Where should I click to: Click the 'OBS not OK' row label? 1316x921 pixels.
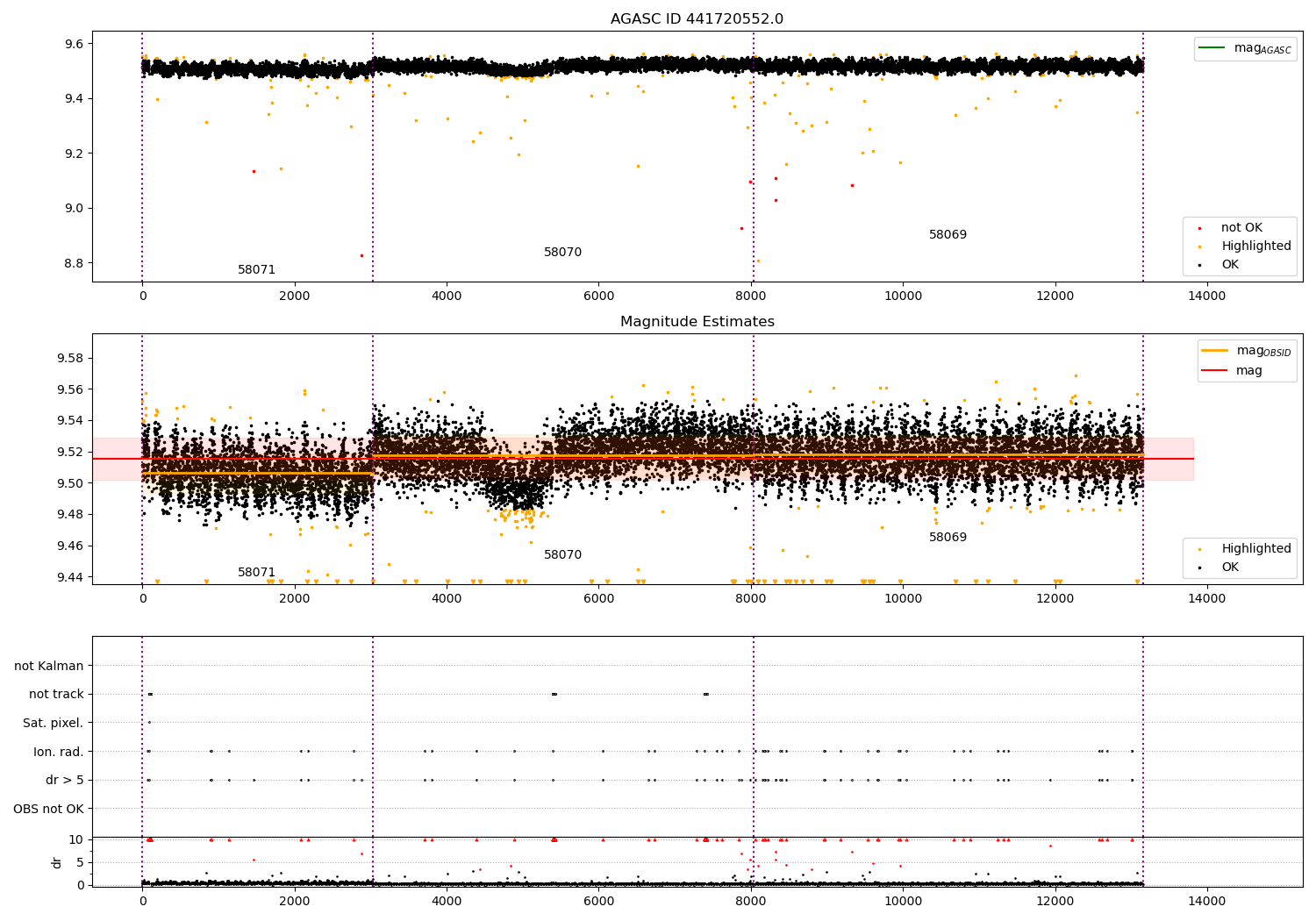coord(49,809)
